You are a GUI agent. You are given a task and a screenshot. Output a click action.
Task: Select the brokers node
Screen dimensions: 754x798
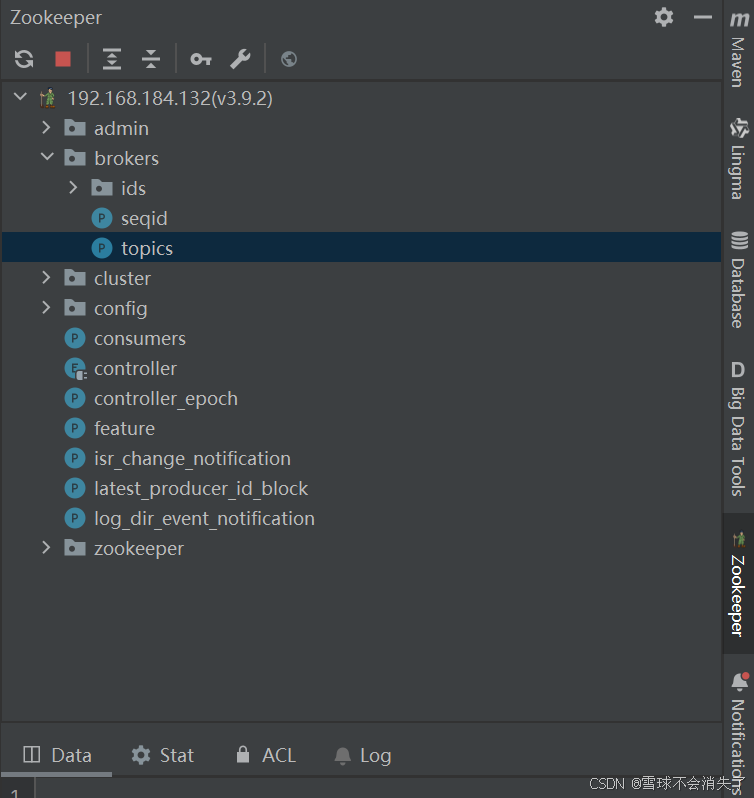tap(126, 158)
